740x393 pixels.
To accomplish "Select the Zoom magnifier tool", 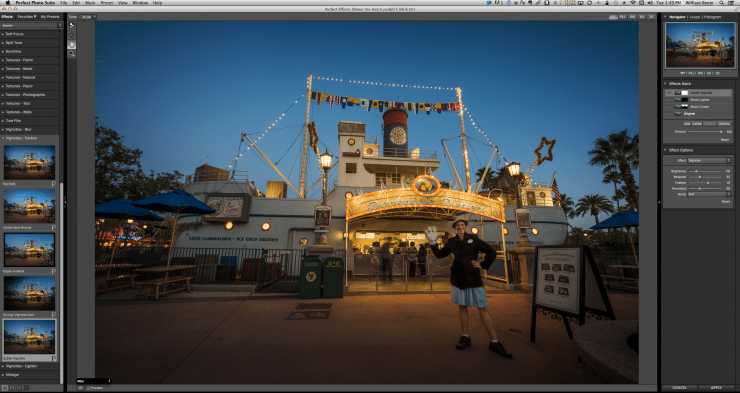I will point(71,54).
